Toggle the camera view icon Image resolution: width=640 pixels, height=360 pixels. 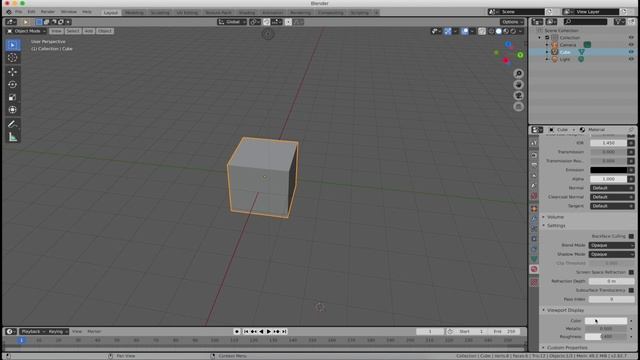pyautogui.click(x=518, y=96)
